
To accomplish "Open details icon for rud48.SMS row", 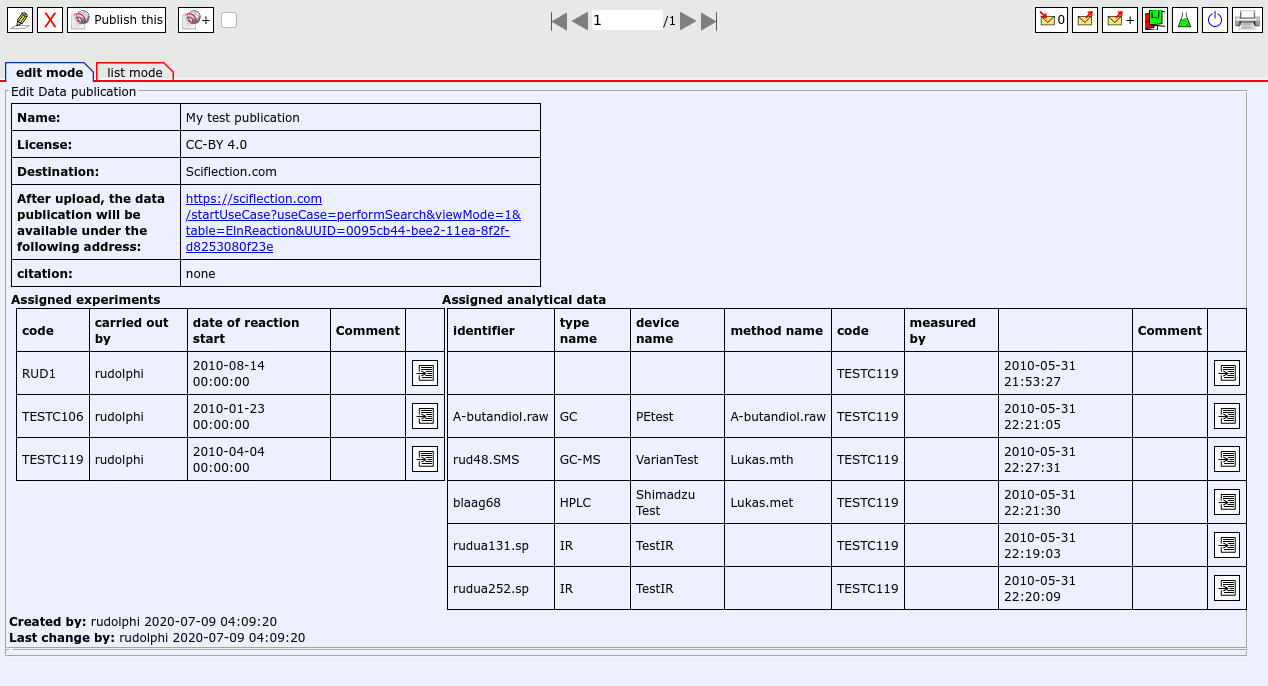I will click(1227, 459).
